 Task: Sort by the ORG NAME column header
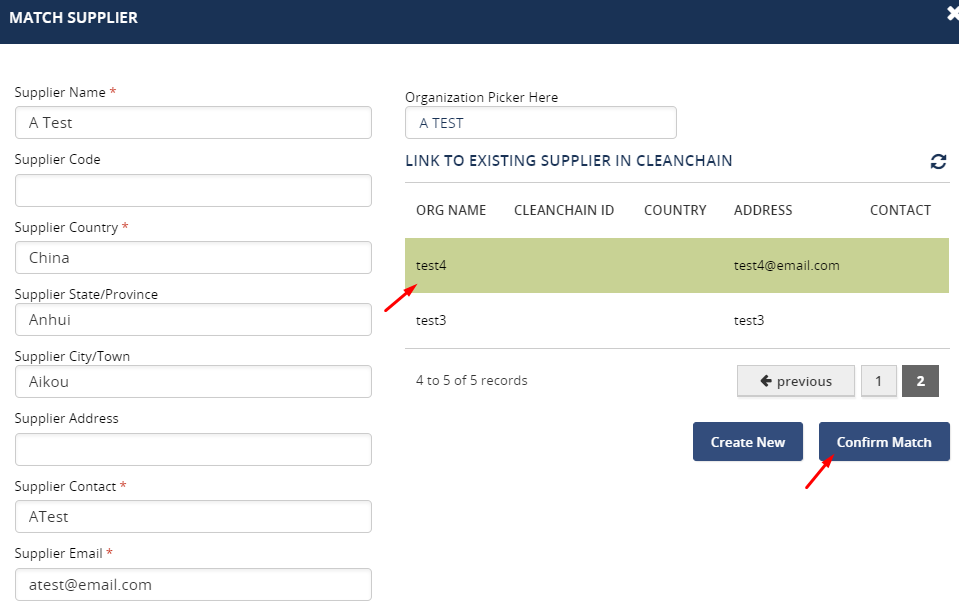pos(451,211)
